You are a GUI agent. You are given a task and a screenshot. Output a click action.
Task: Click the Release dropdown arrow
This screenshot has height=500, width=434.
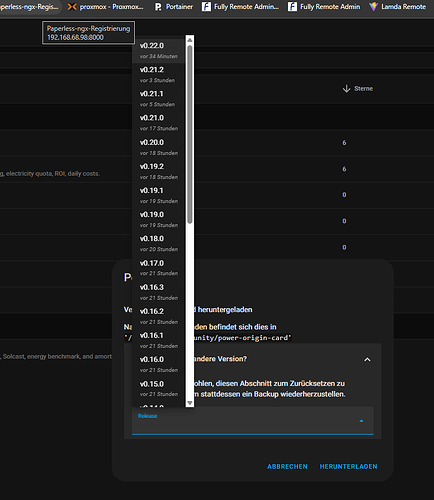click(x=361, y=421)
